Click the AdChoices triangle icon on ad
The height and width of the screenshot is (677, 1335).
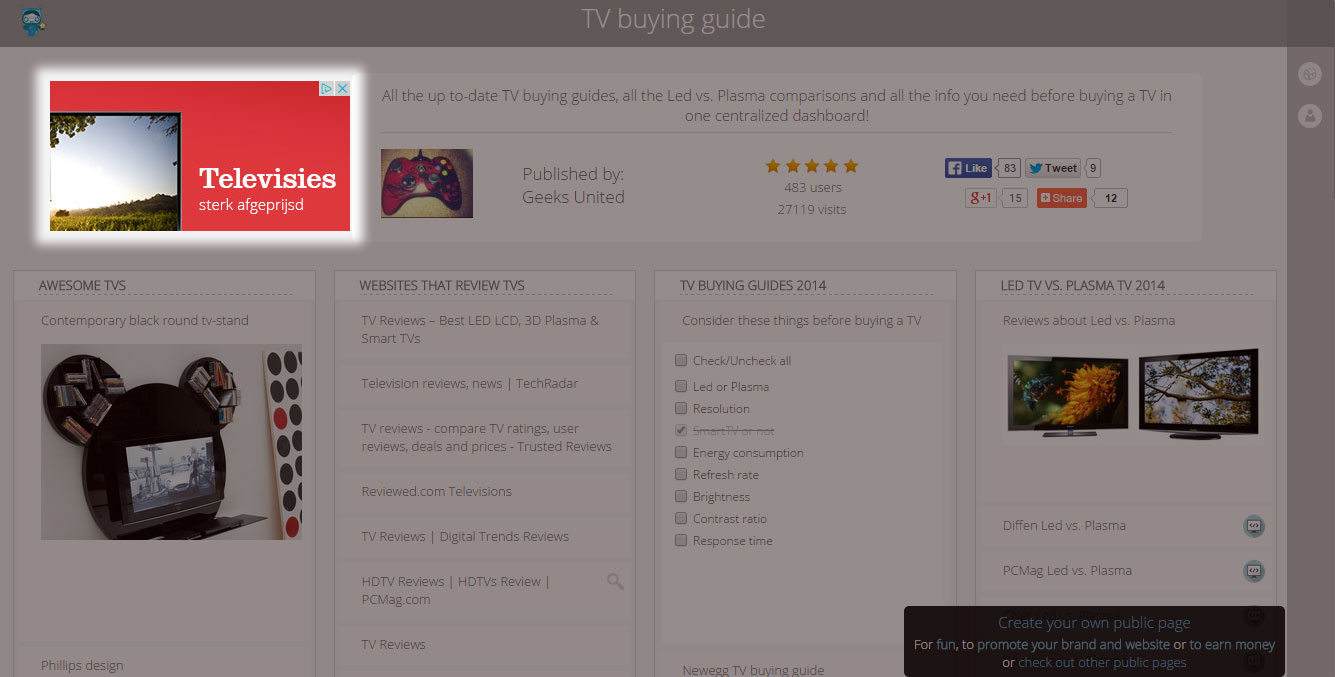tap(326, 89)
